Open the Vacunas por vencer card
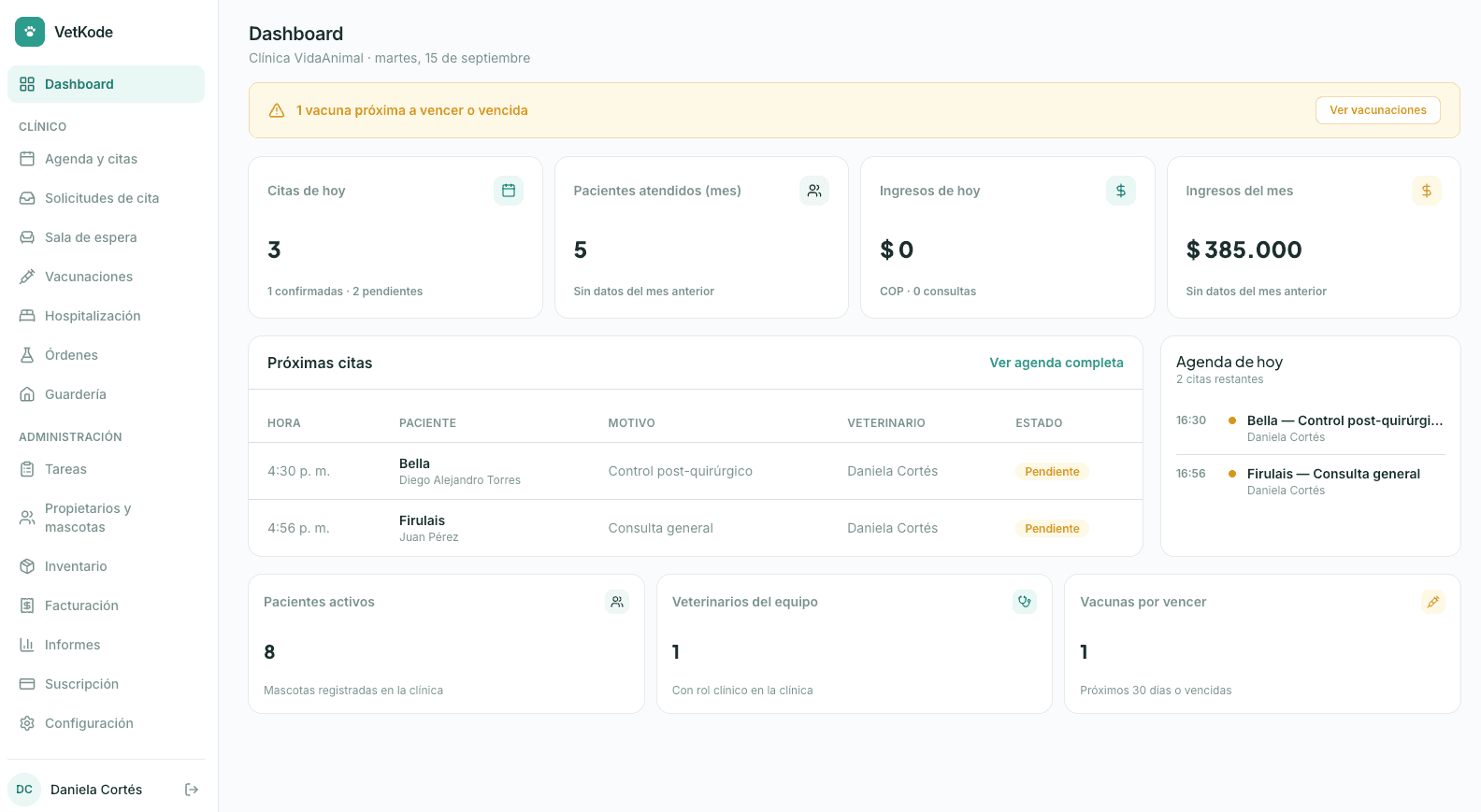This screenshot has height=812, width=1481. [1262, 644]
